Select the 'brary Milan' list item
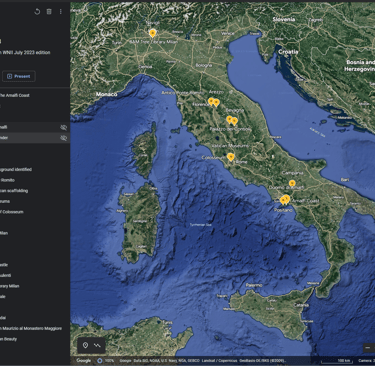This screenshot has height=366, width=375. click(10, 286)
